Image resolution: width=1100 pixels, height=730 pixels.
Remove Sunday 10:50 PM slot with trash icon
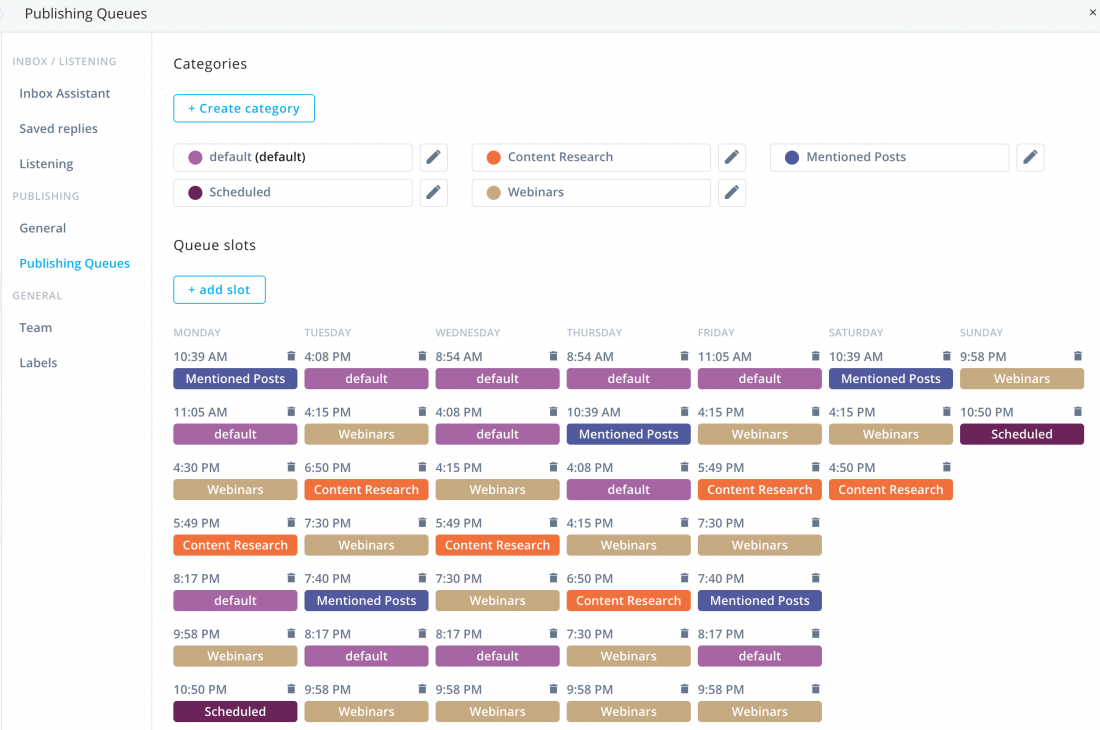tap(1078, 412)
